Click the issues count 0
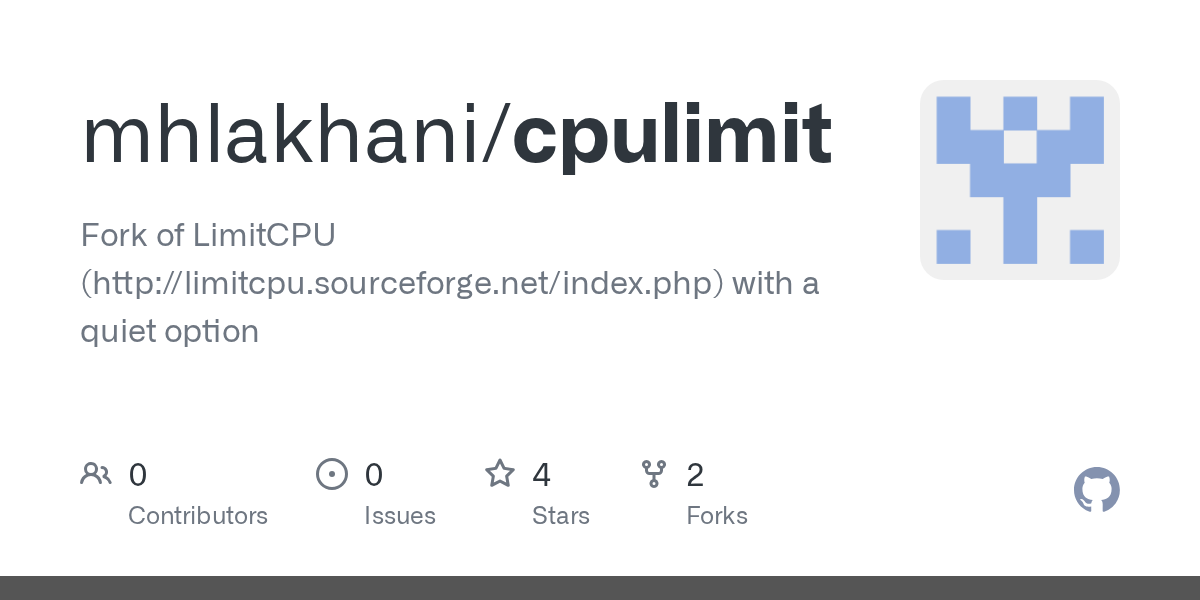The height and width of the screenshot is (600, 1200). pos(374,475)
